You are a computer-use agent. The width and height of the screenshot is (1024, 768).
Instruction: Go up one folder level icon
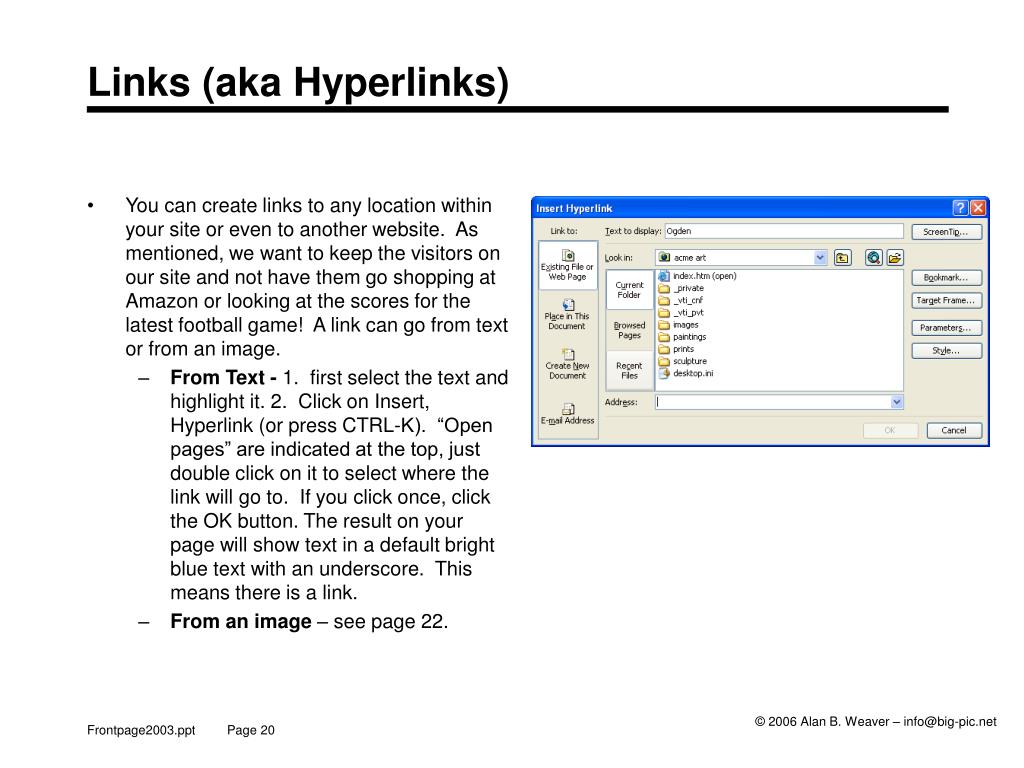(x=842, y=258)
